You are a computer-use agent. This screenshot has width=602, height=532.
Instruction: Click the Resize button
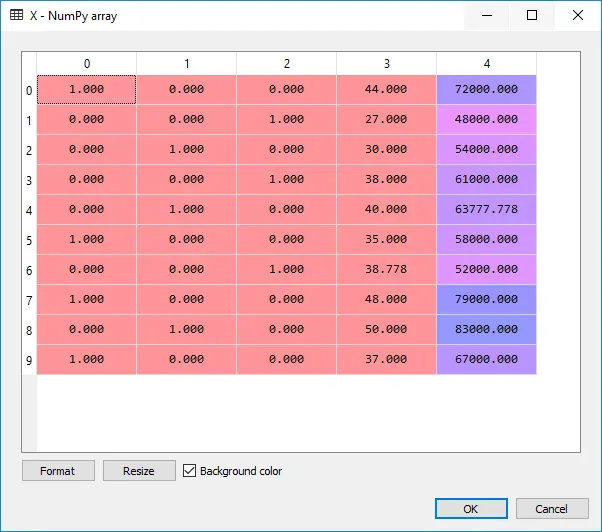(139, 471)
